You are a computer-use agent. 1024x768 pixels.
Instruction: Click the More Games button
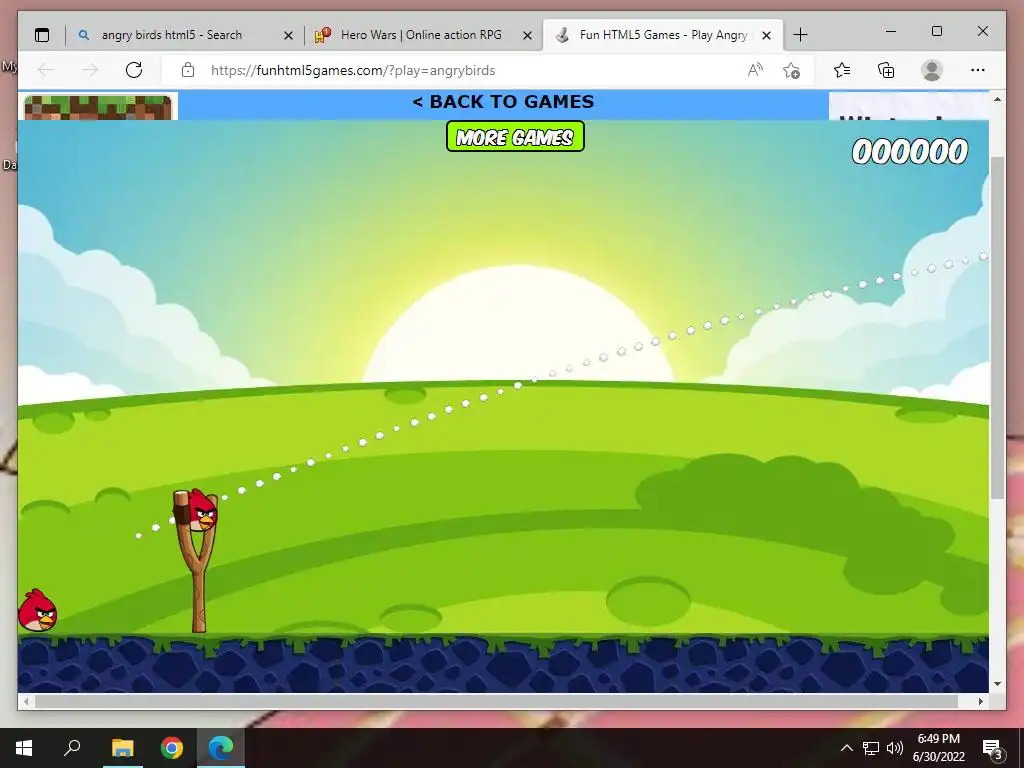[515, 136]
